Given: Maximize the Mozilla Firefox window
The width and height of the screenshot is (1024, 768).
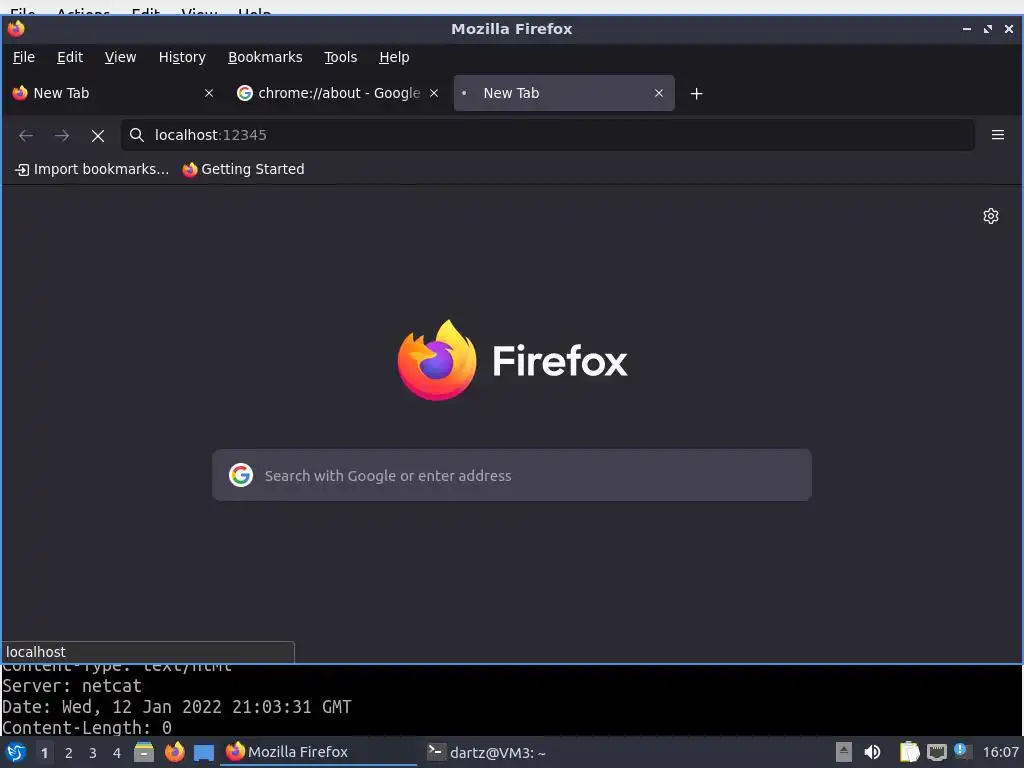Looking at the screenshot, I should point(987,29).
